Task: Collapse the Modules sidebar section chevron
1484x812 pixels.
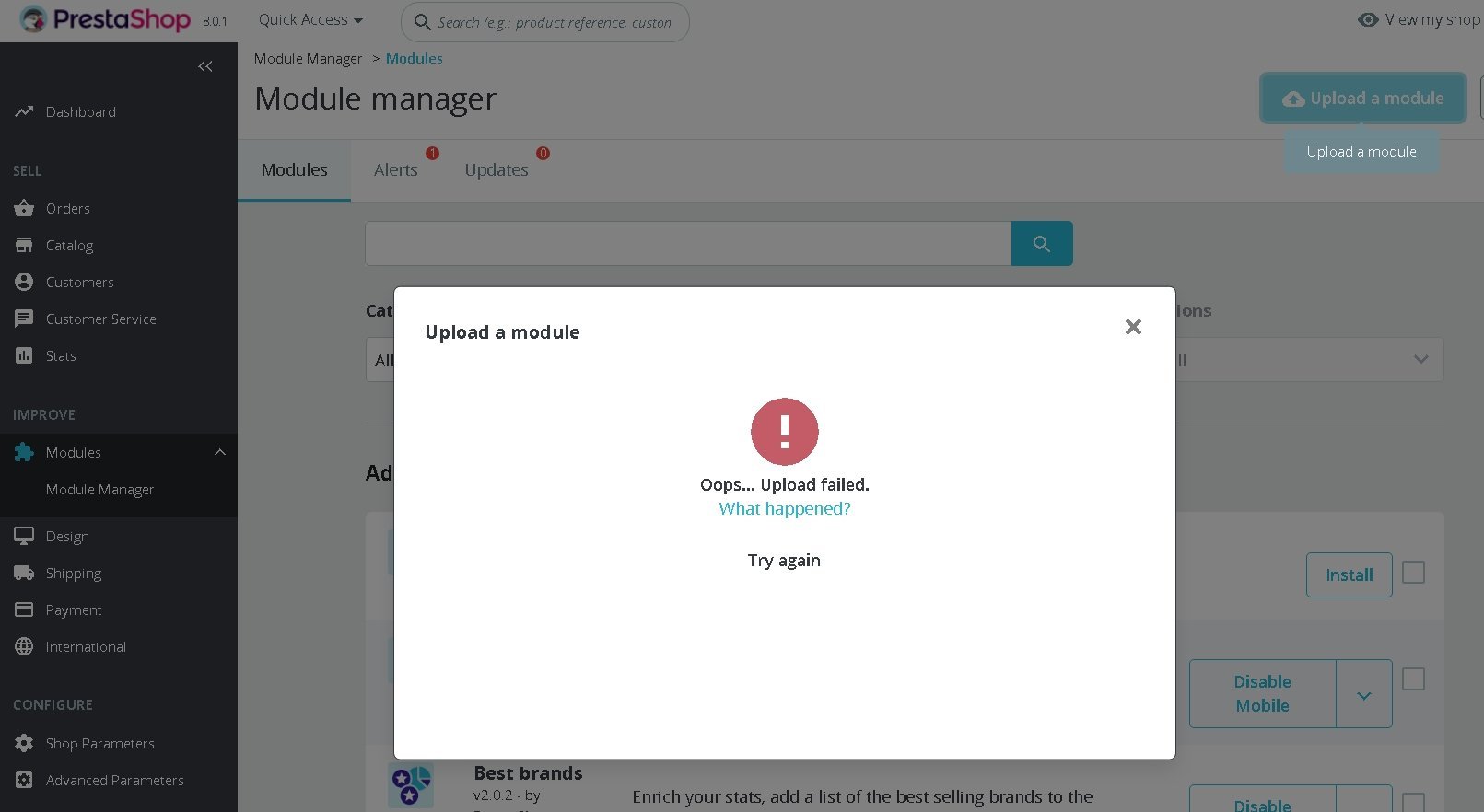Action: click(219, 452)
